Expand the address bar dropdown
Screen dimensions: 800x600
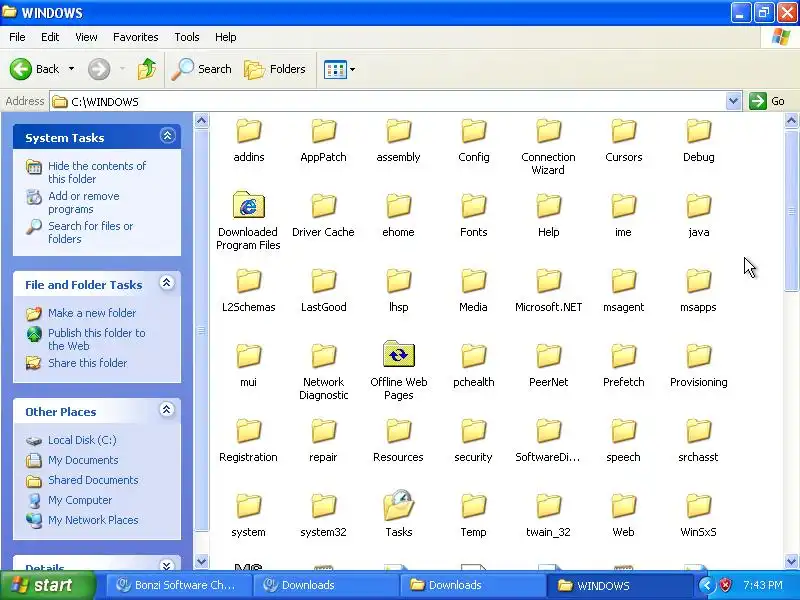point(733,101)
